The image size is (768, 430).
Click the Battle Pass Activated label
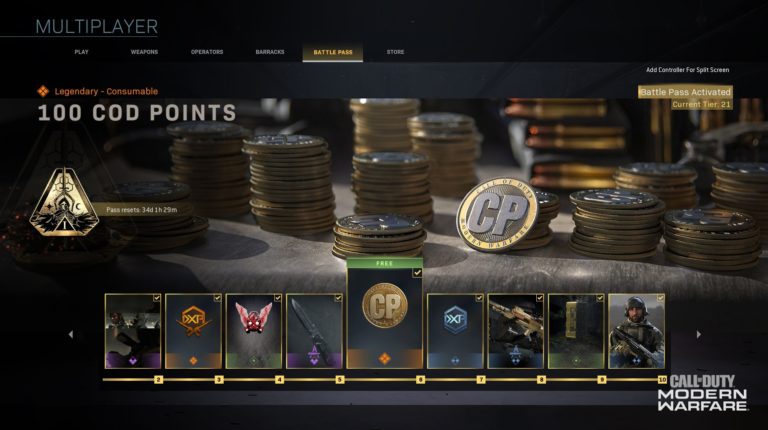click(x=685, y=92)
